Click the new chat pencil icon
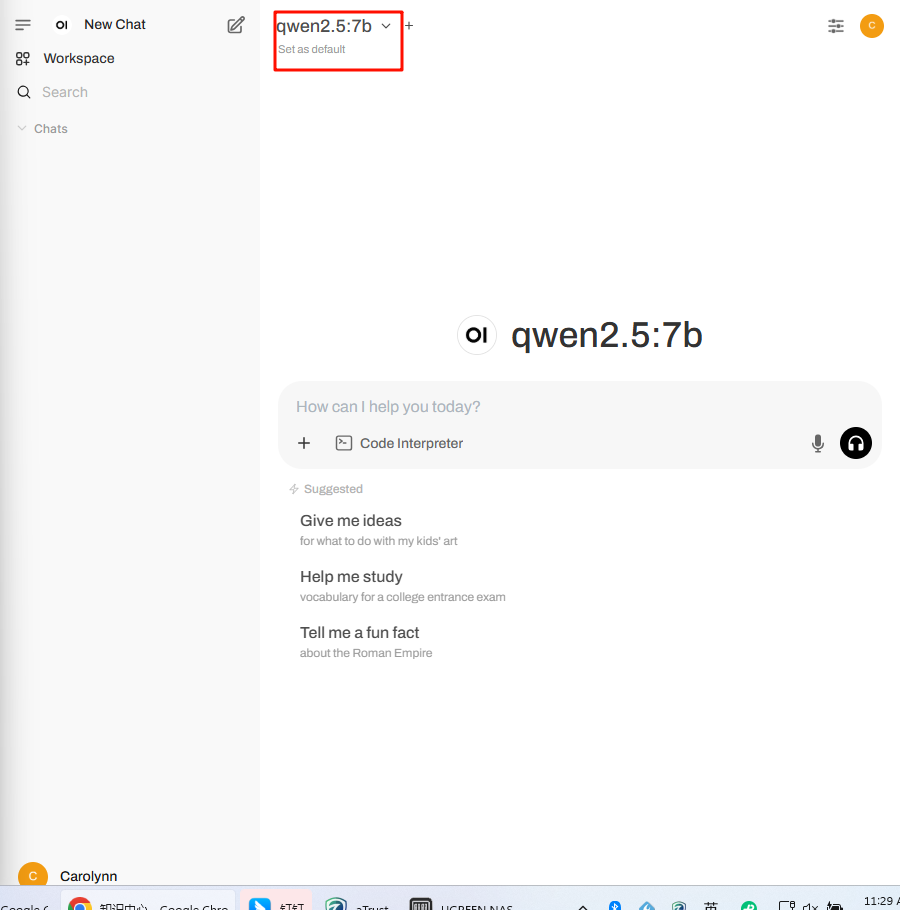 pos(236,25)
